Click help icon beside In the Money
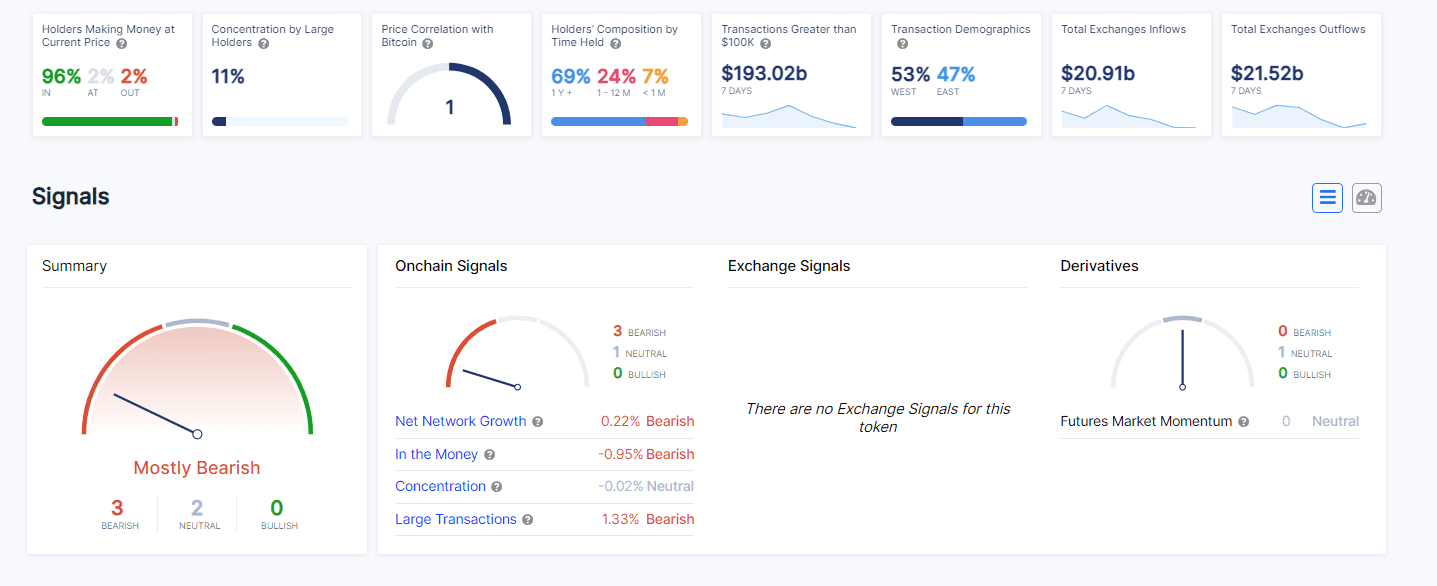 [x=490, y=455]
